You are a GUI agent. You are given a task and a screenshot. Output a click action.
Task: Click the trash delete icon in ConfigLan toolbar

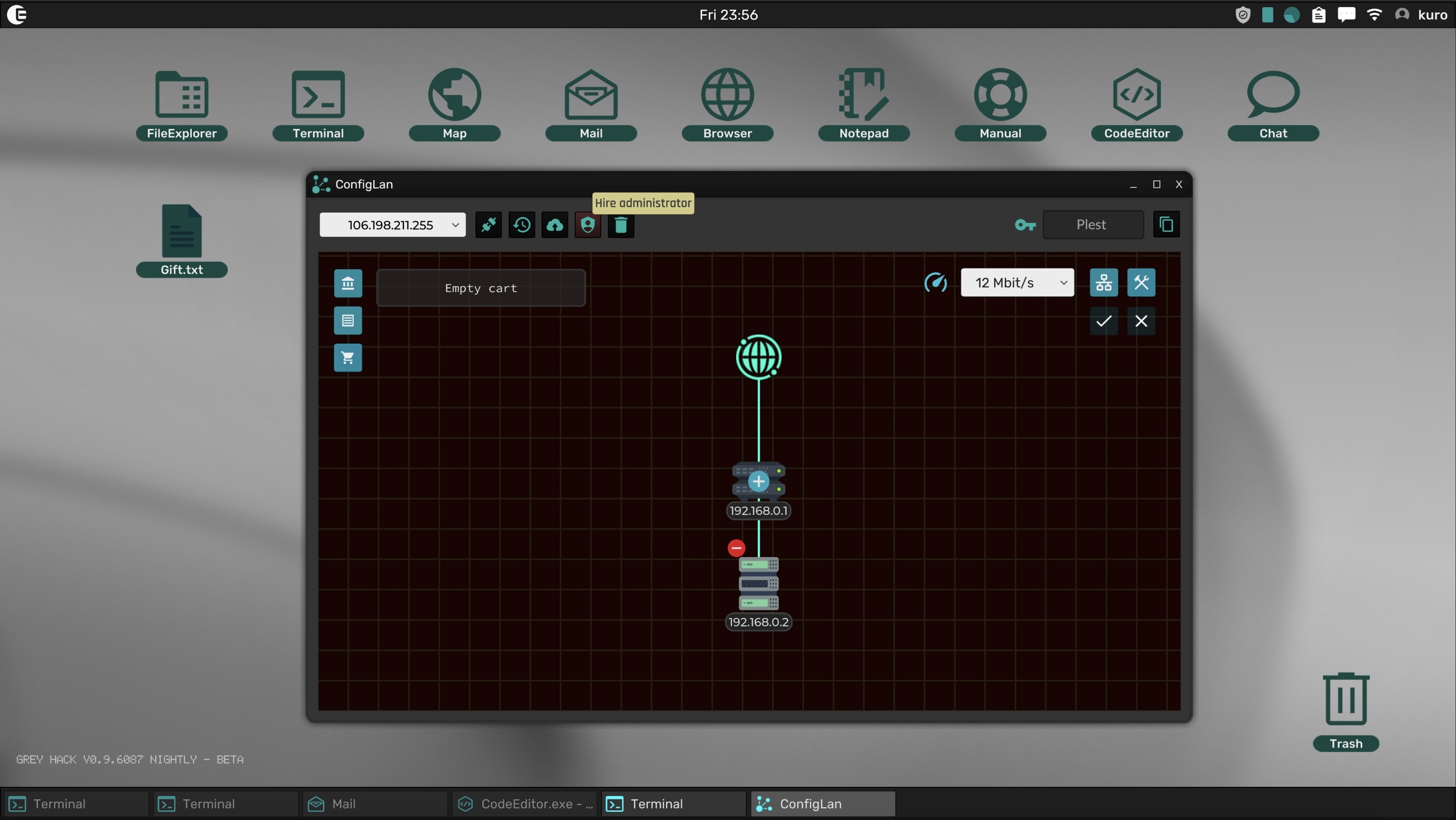pyautogui.click(x=621, y=225)
